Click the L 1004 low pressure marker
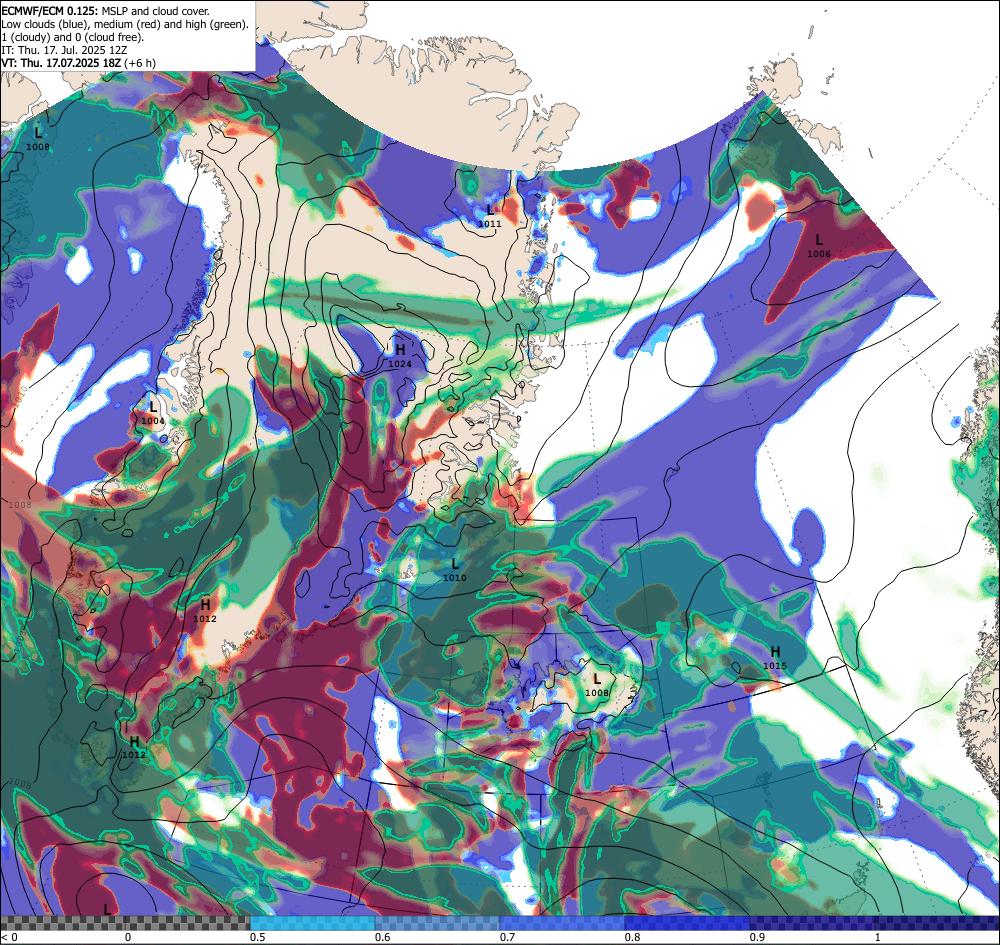Screen dimensions: 1000x945 (153, 413)
